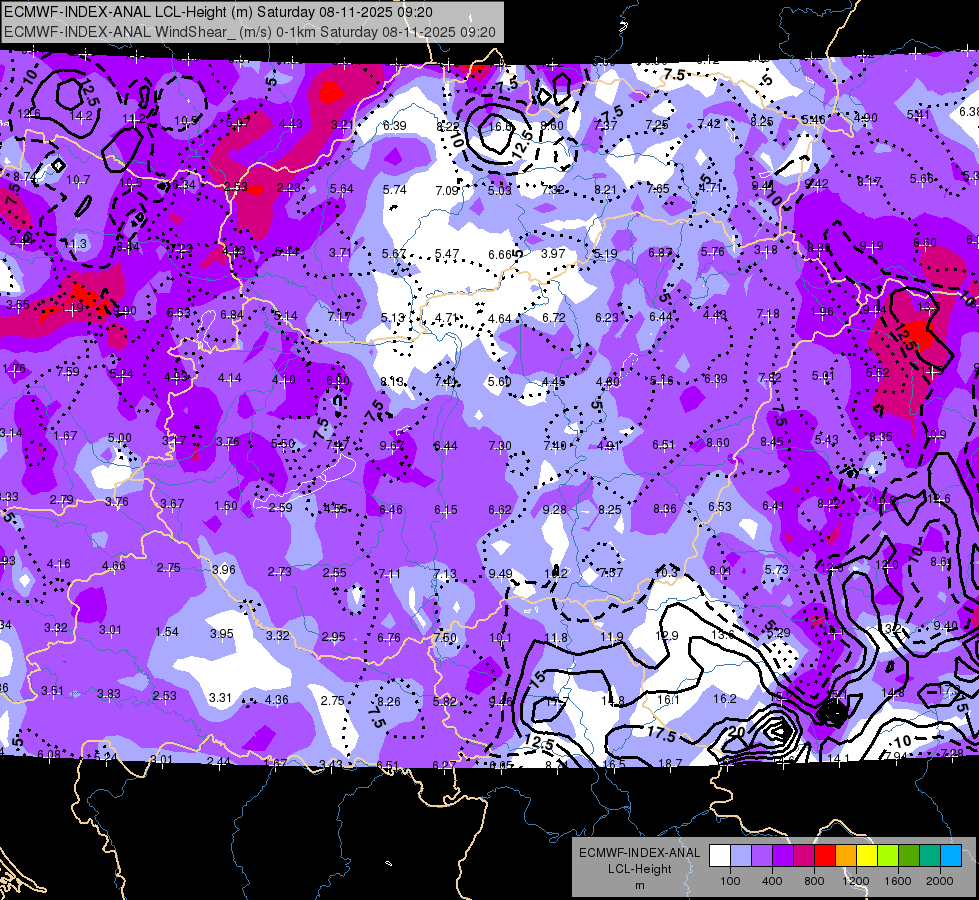979x900 pixels.
Task: Click the wind shear value '5.73'
Action: [776, 570]
